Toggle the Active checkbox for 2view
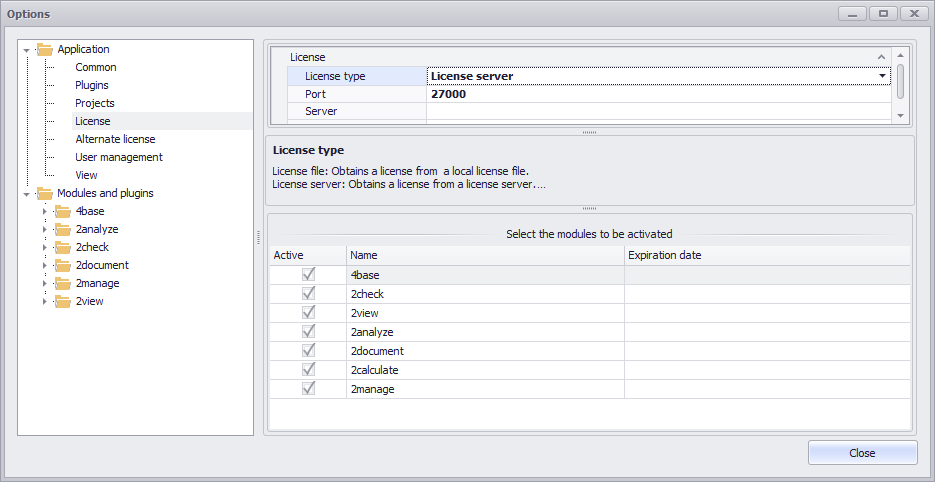 [308, 313]
